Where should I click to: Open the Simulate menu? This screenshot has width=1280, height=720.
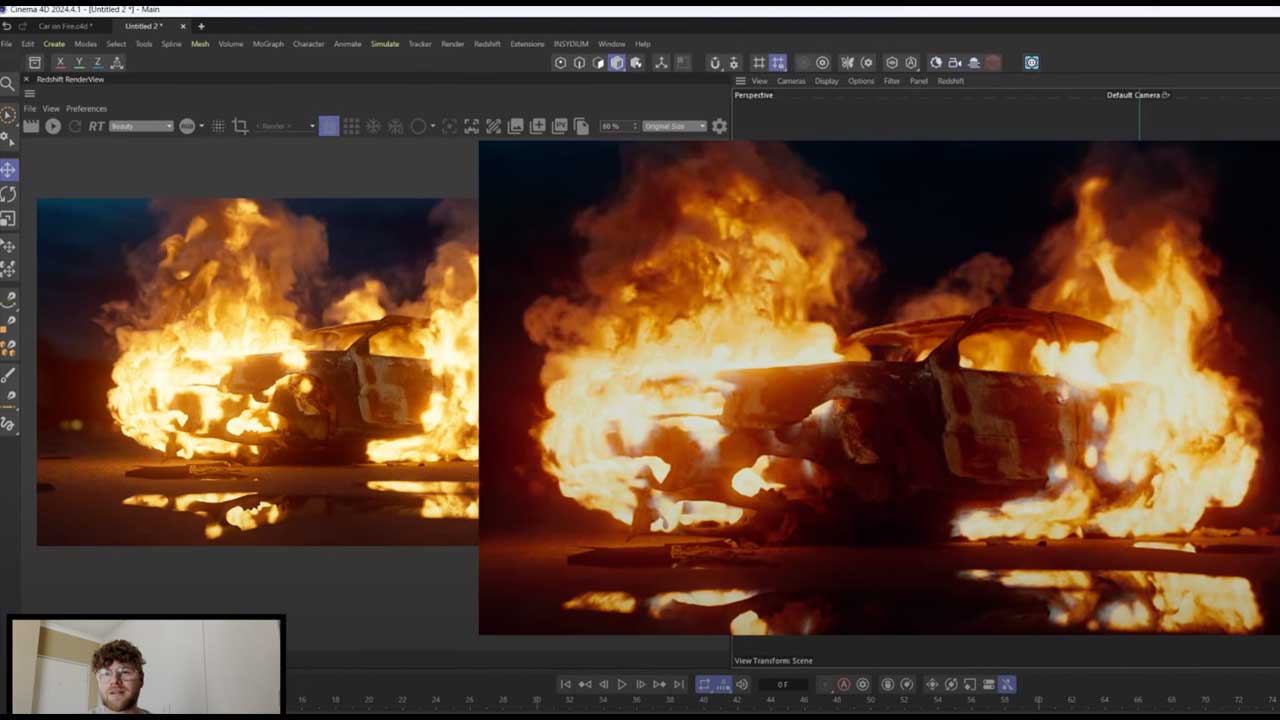[x=384, y=44]
